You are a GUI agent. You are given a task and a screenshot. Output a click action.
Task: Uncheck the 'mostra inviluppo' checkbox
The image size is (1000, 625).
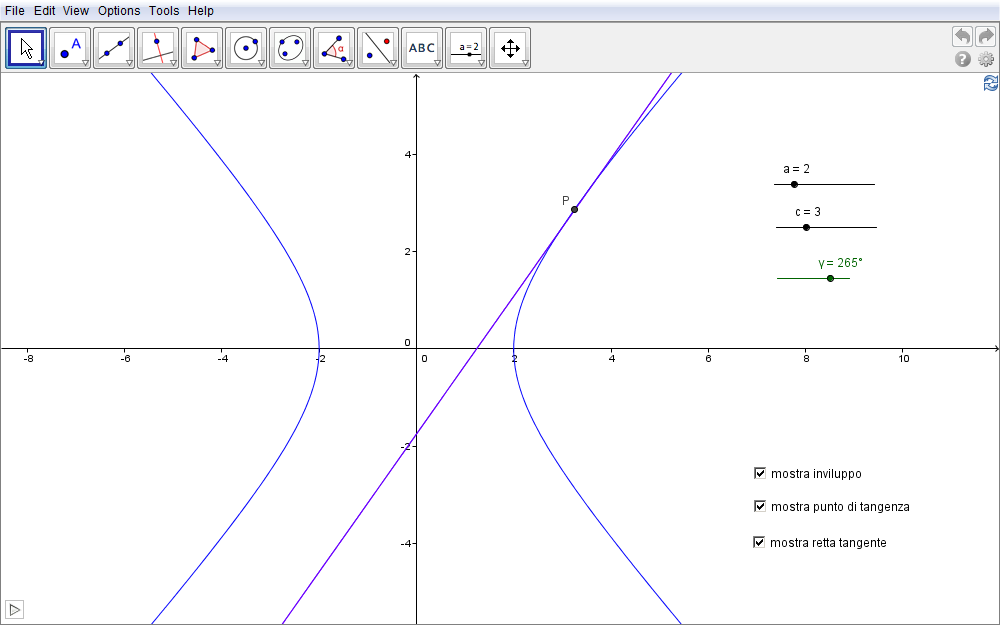760,473
